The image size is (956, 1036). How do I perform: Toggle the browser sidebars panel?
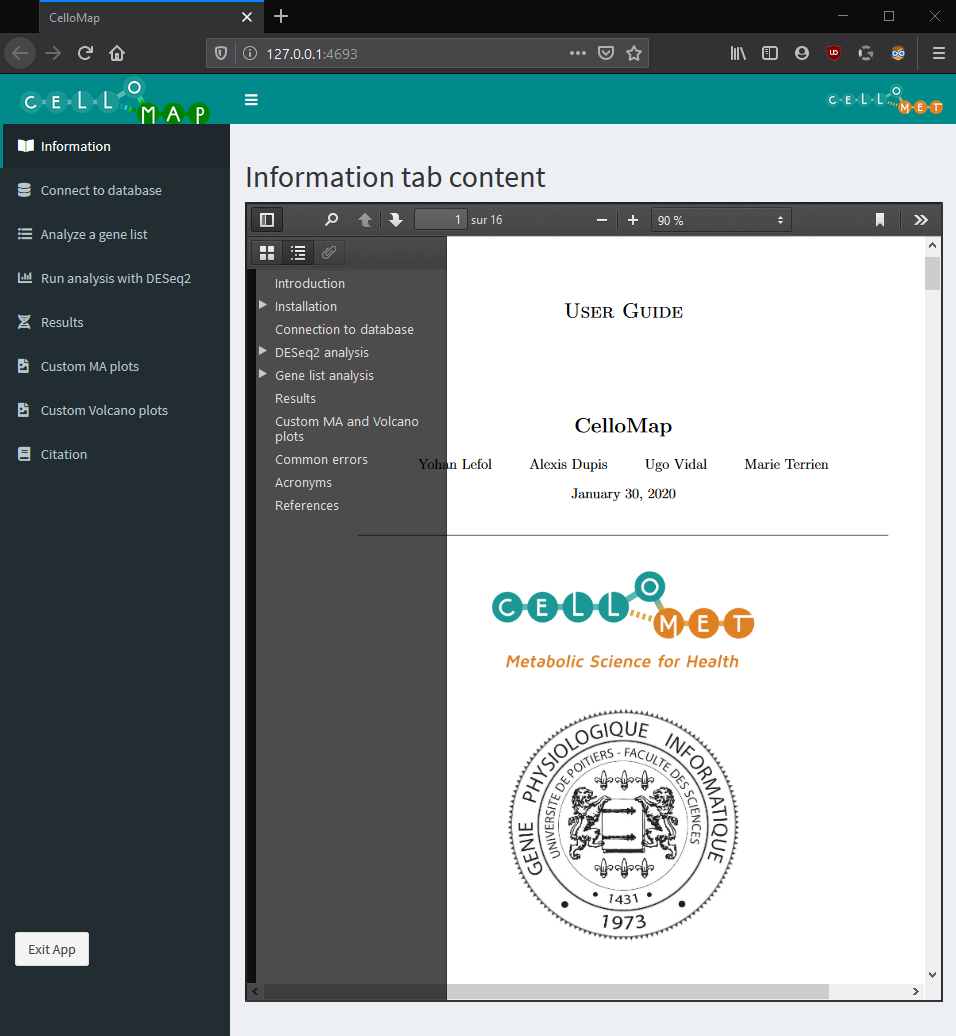(770, 54)
